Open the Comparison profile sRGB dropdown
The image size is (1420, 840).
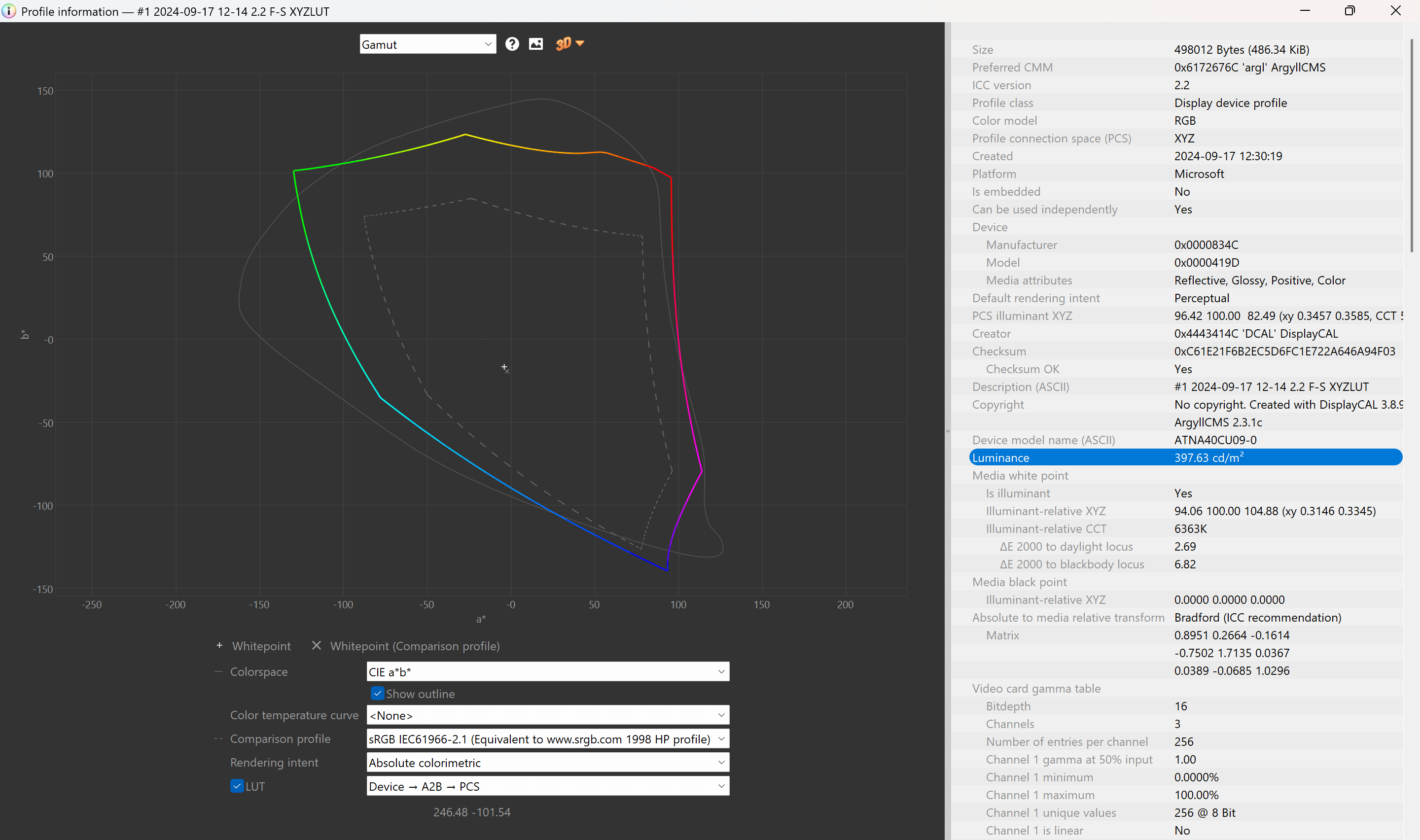[548, 739]
